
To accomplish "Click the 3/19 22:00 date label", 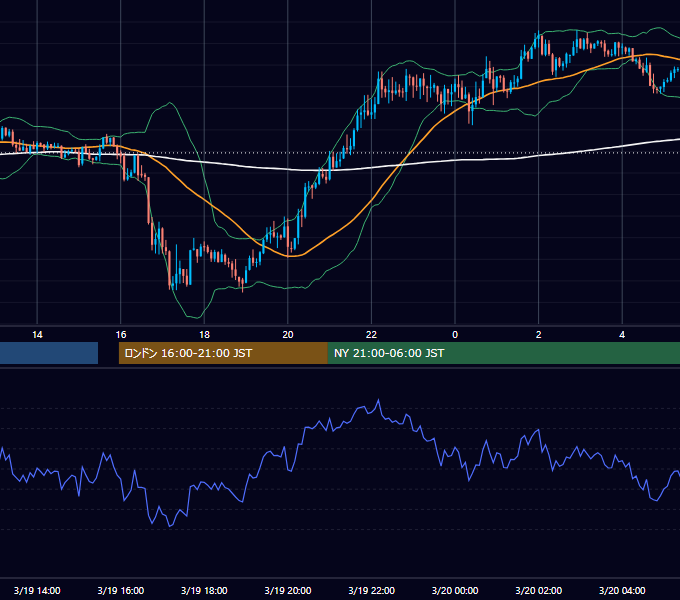I will 371,590.
